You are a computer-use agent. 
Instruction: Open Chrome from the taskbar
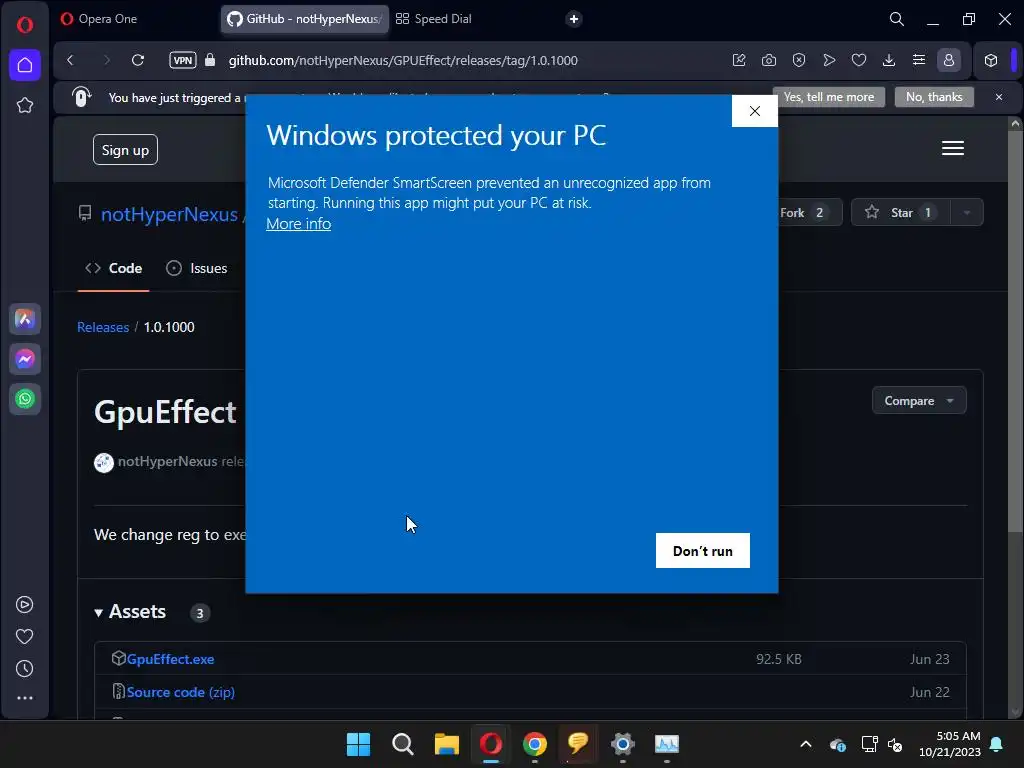click(x=535, y=744)
